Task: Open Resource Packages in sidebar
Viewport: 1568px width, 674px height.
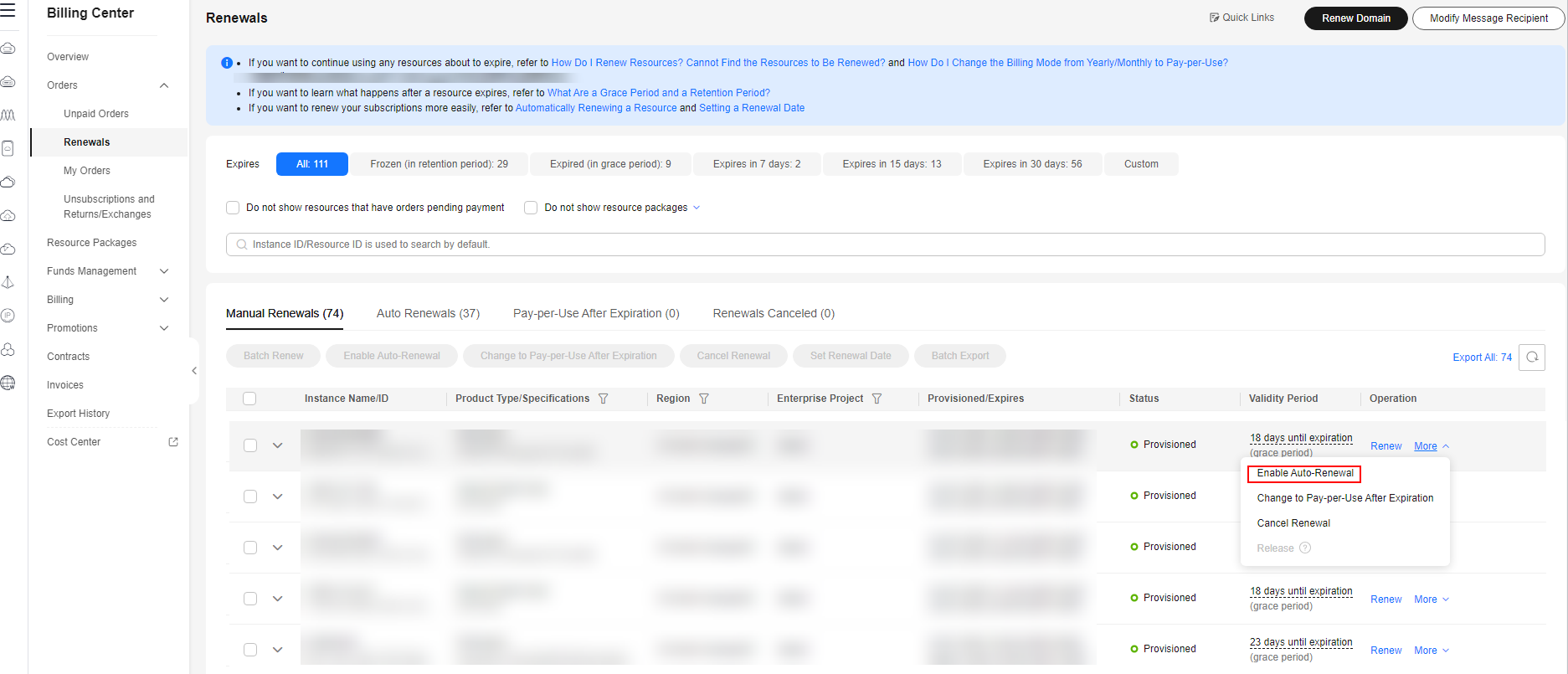Action: tap(92, 243)
